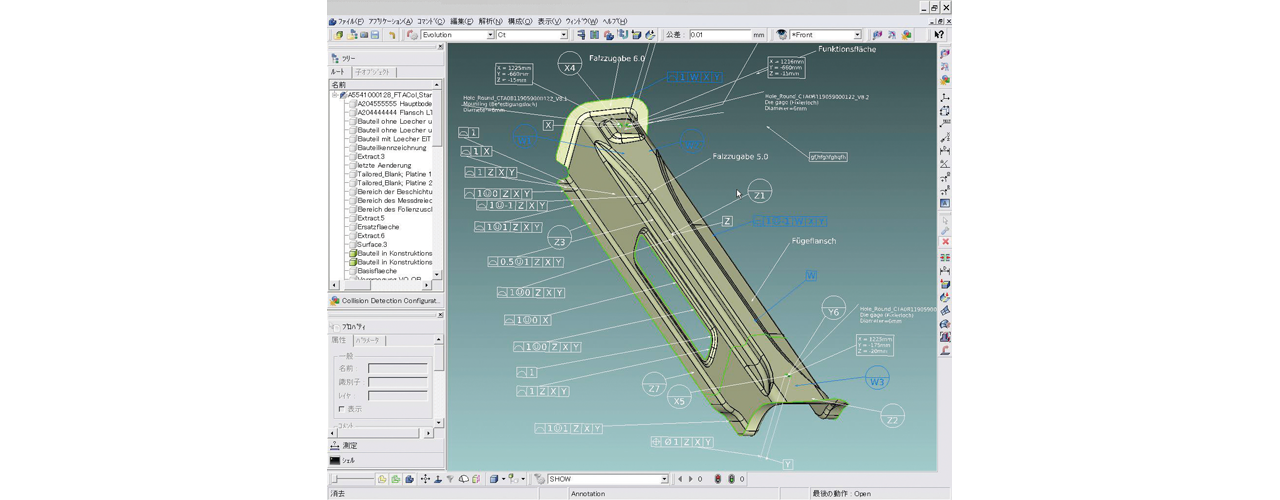Screen dimensions: 1280x500
Task: Open the ウィンドウ menu
Action: 581,21
